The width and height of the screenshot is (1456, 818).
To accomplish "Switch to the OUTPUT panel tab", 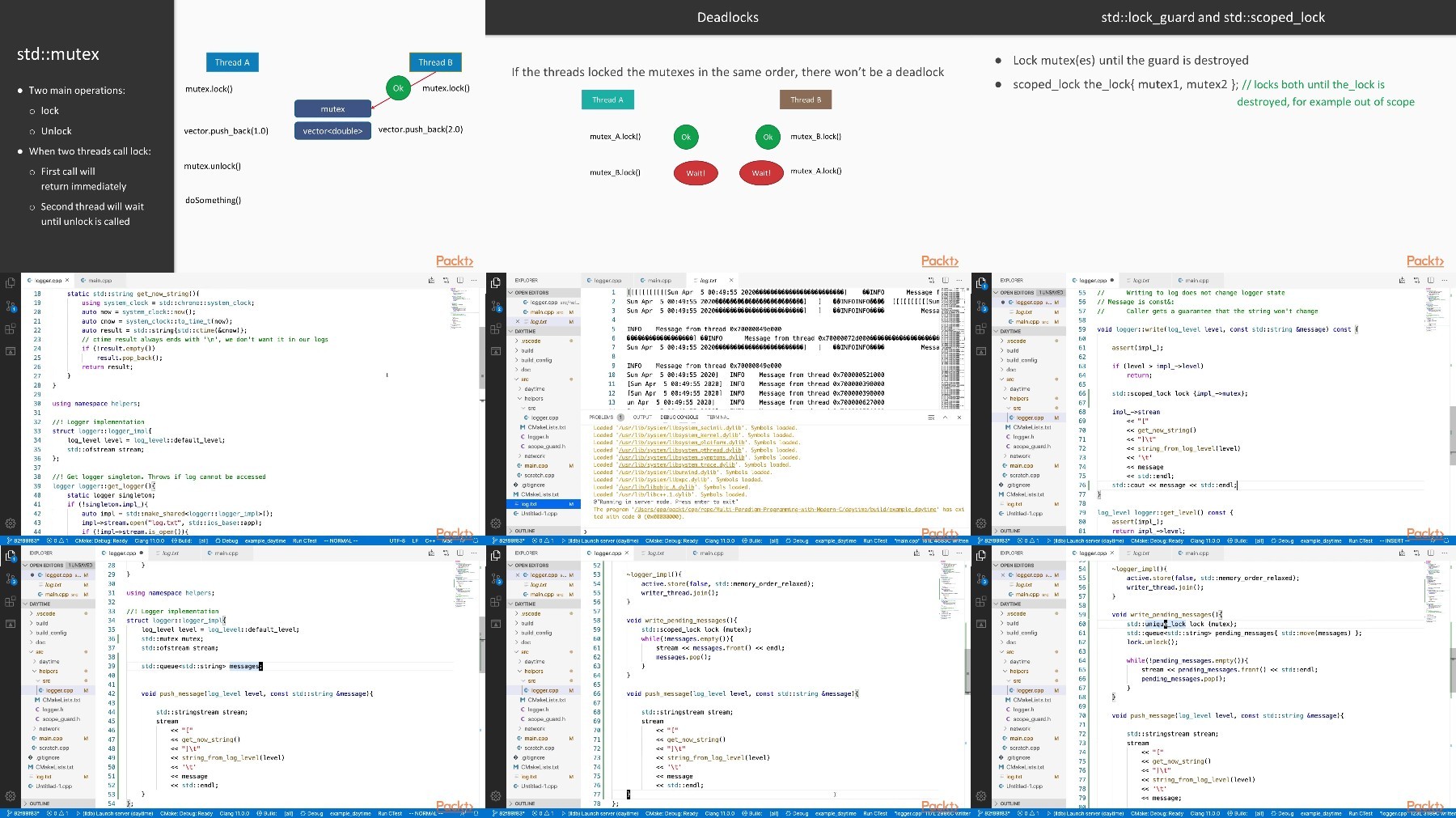I will (x=642, y=417).
